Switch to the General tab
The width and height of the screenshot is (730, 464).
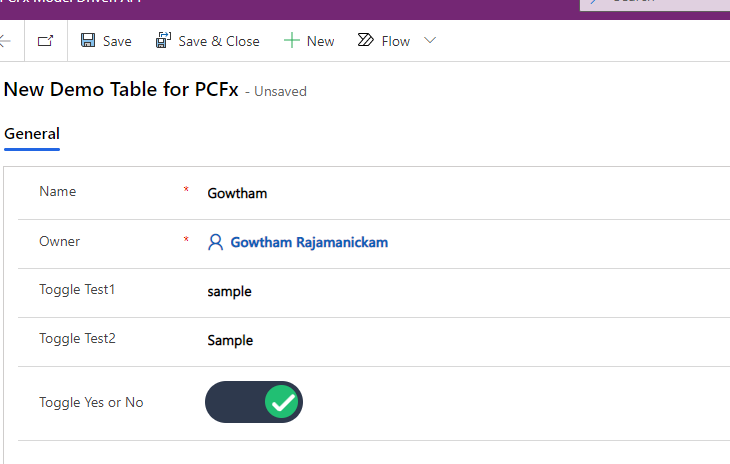(x=32, y=134)
